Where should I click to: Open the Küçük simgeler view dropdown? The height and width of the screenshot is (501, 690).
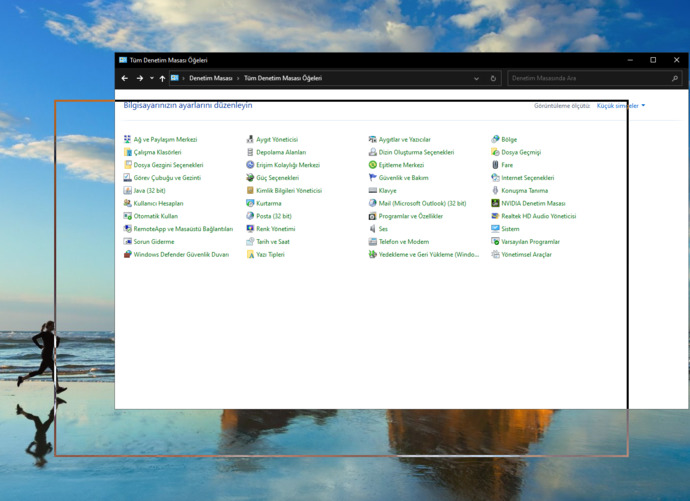point(621,106)
